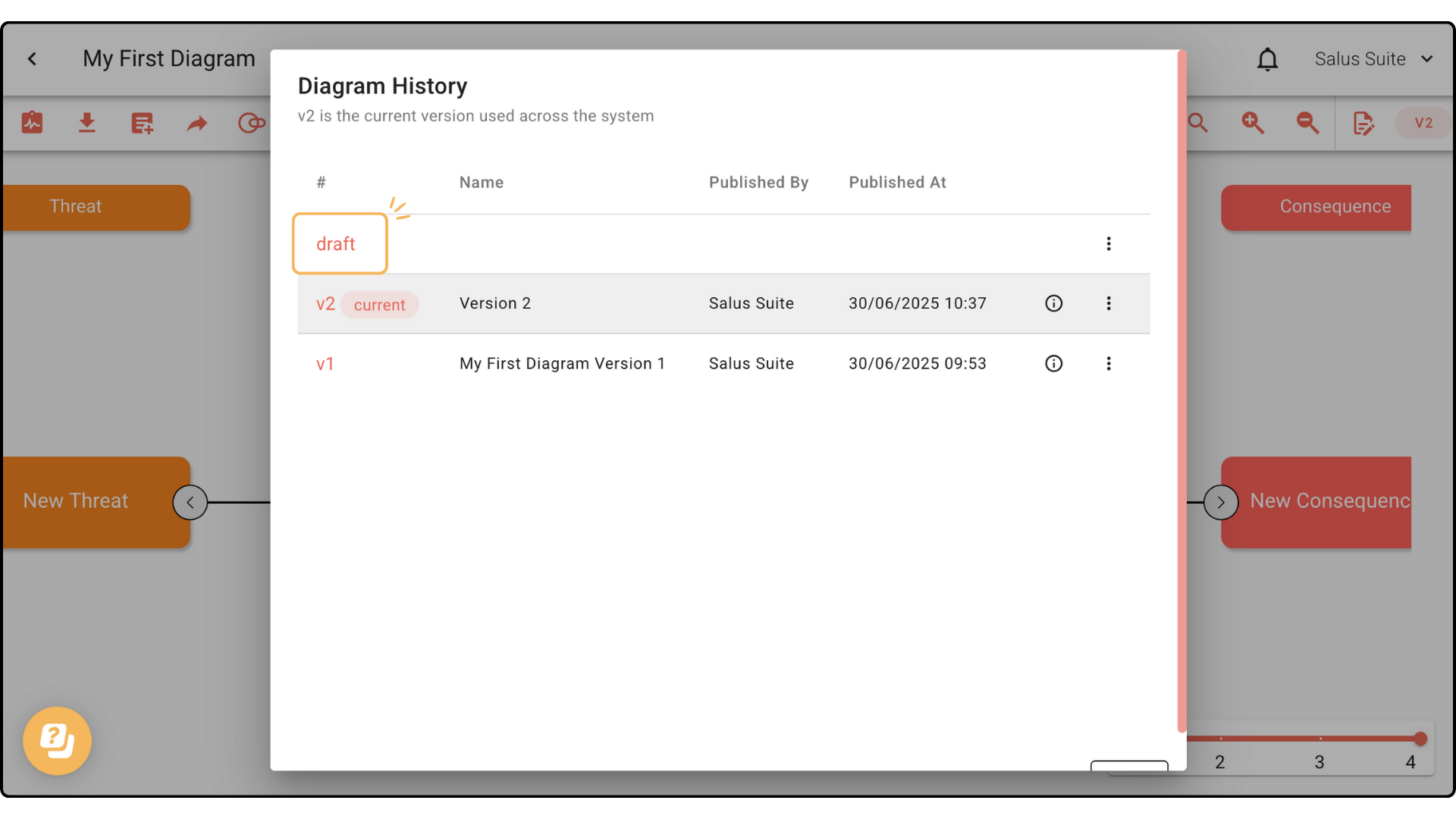The height and width of the screenshot is (819, 1456).
Task: Click the level slider handle at 4
Action: pos(1420,739)
